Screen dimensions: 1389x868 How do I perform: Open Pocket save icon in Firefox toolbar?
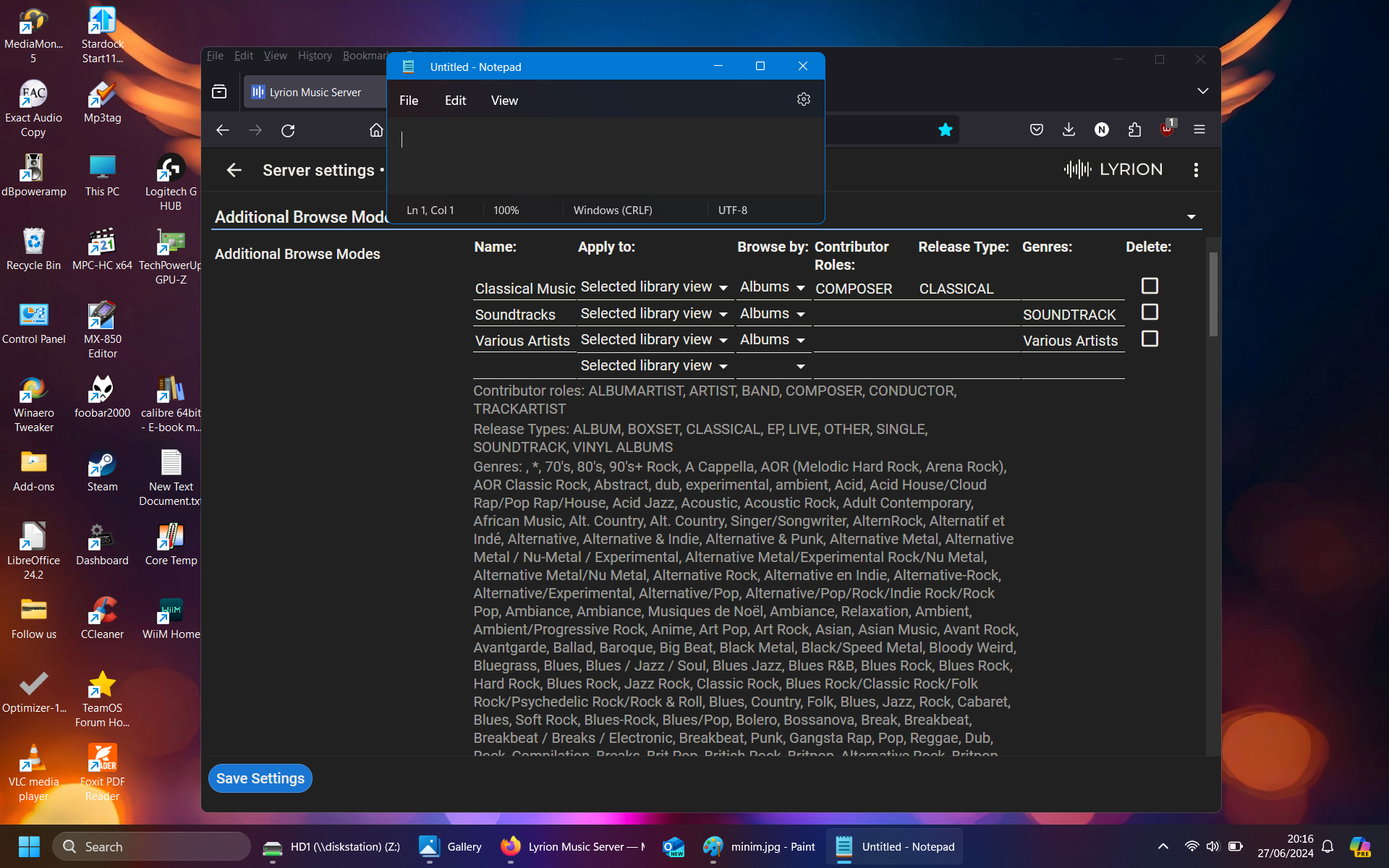(1036, 129)
